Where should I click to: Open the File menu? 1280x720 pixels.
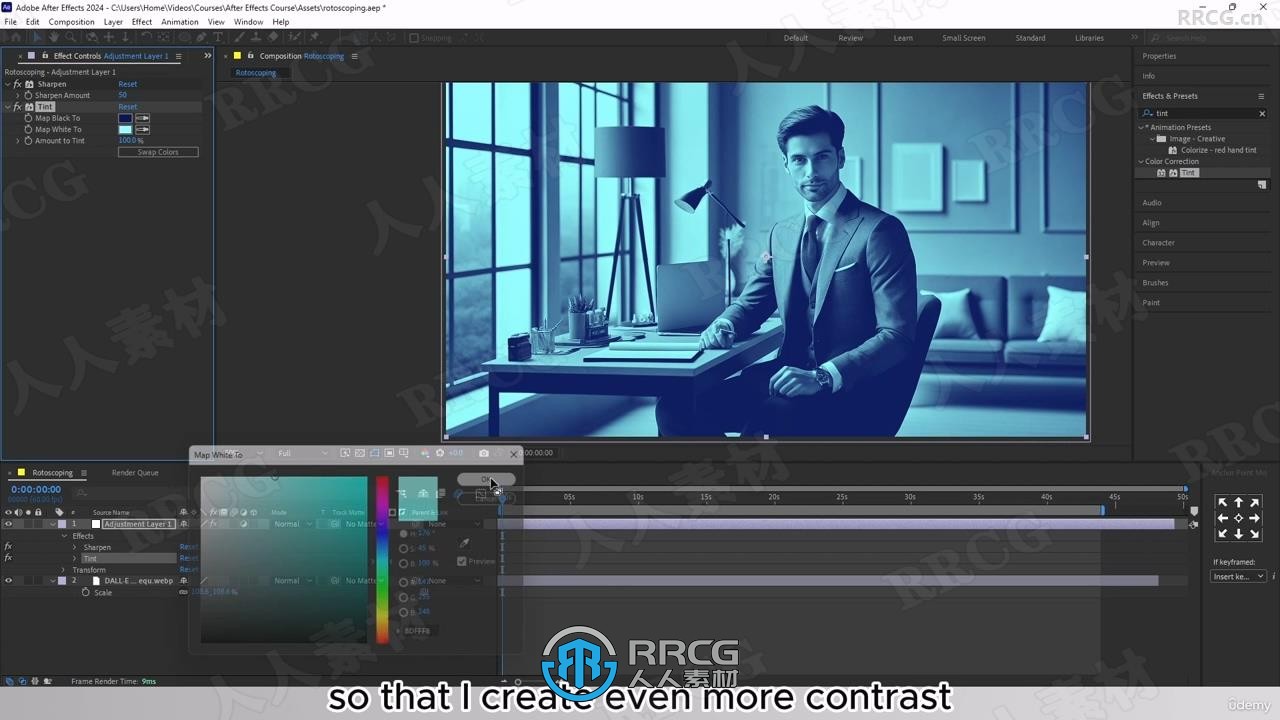click(x=10, y=21)
